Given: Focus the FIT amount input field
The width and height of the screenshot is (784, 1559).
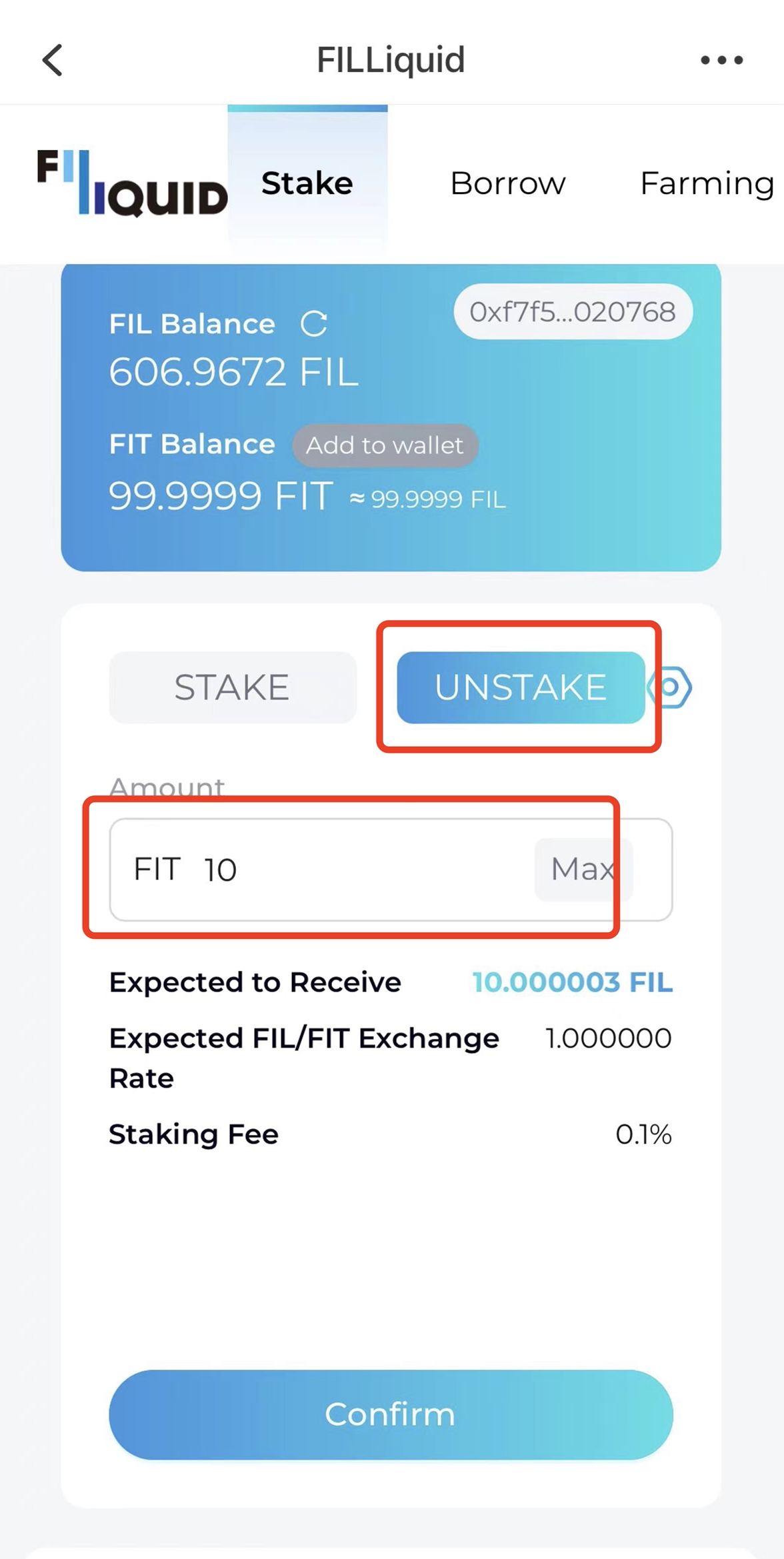Looking at the screenshot, I should (391, 870).
